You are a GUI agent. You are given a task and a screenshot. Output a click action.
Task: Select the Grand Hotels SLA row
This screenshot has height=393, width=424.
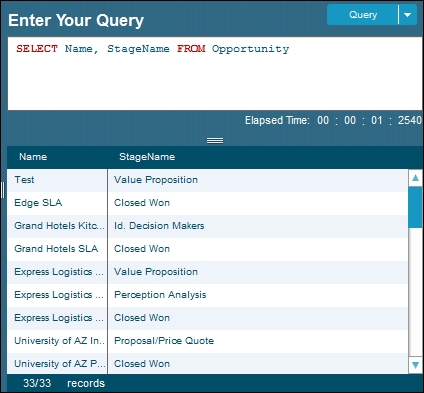point(207,249)
